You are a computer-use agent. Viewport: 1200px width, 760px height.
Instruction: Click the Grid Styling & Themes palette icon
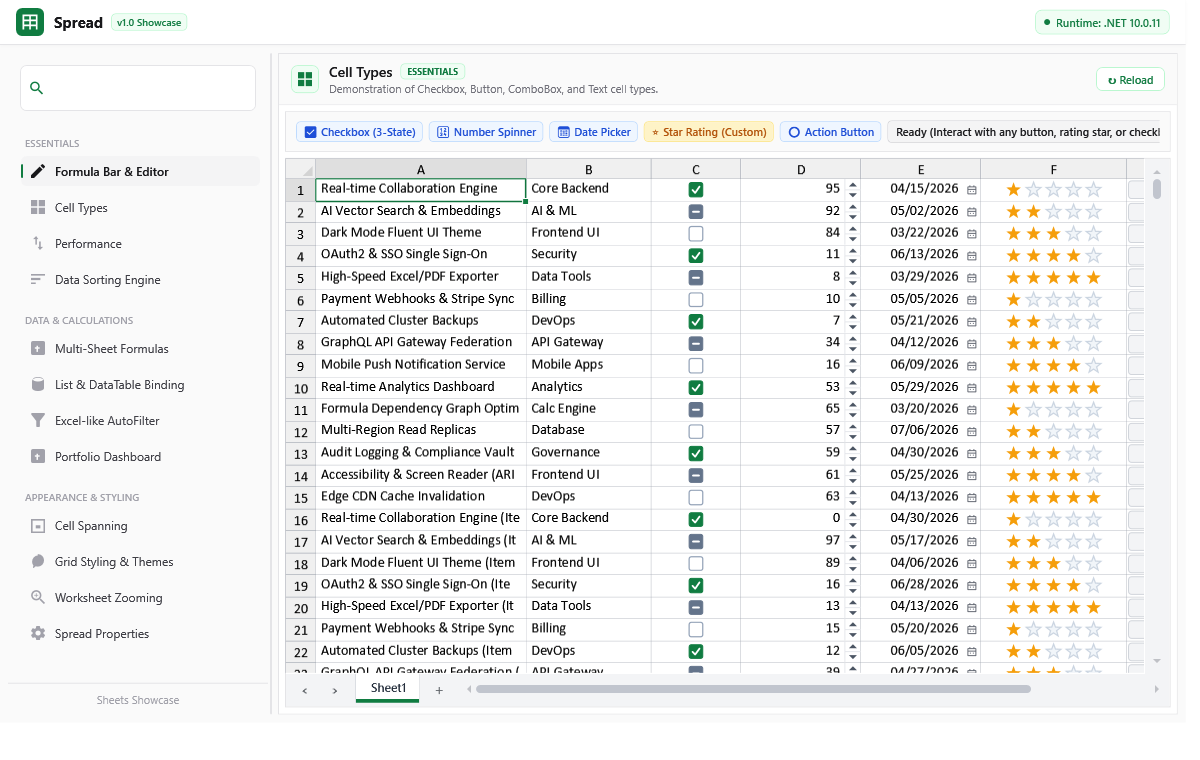pyautogui.click(x=38, y=561)
